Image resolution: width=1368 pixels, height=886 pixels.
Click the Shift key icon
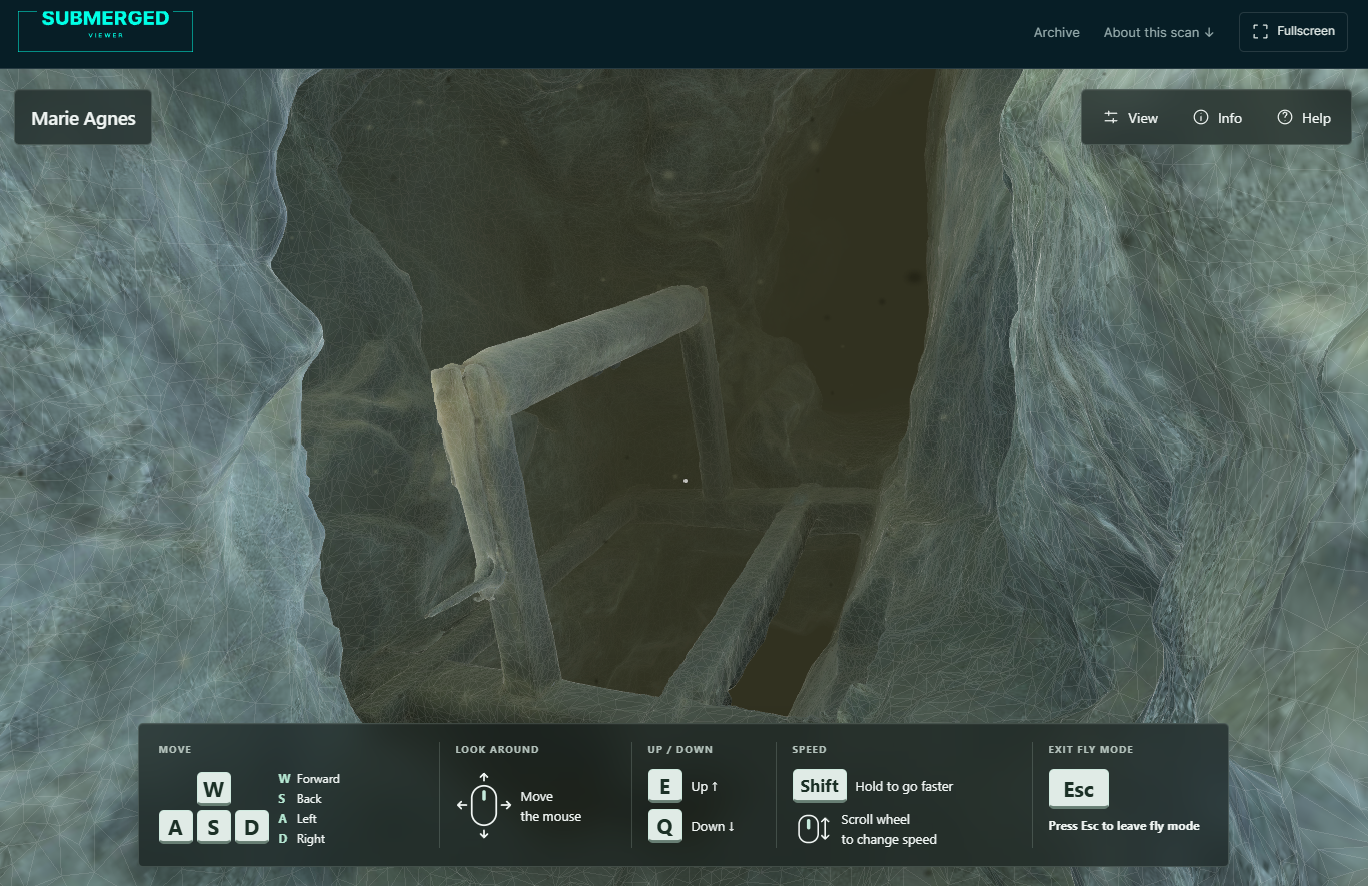[820, 786]
